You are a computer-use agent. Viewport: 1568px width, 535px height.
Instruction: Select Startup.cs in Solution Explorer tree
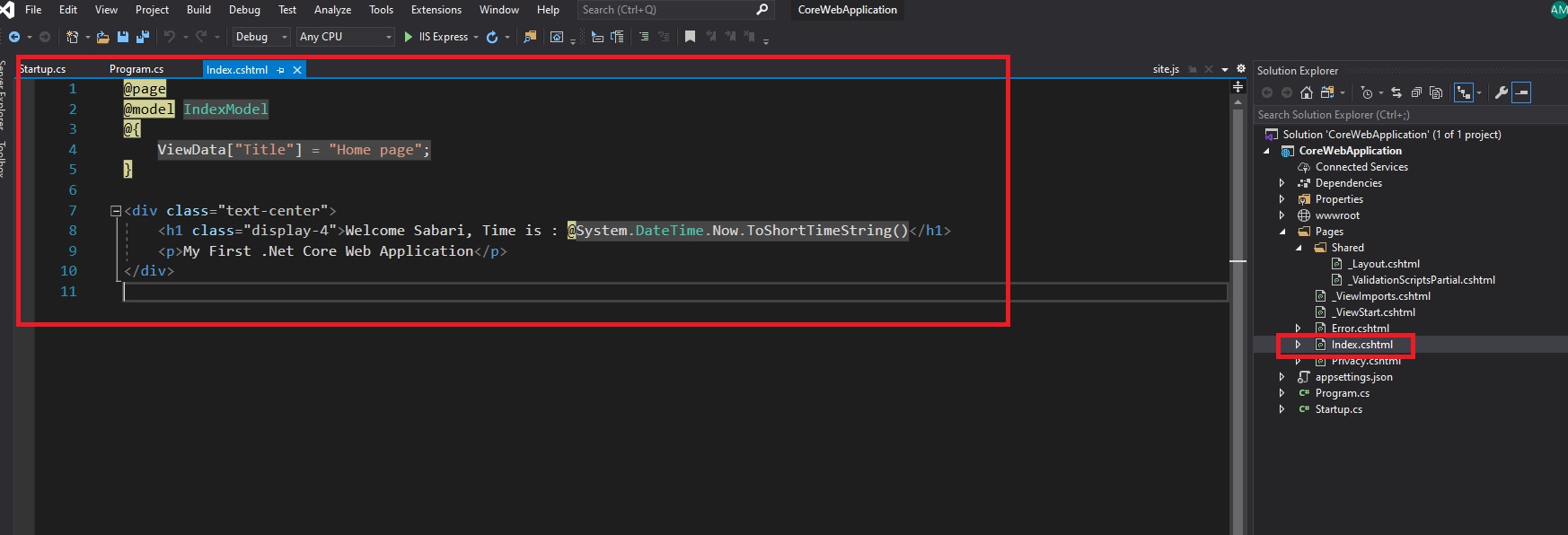pyautogui.click(x=1338, y=409)
